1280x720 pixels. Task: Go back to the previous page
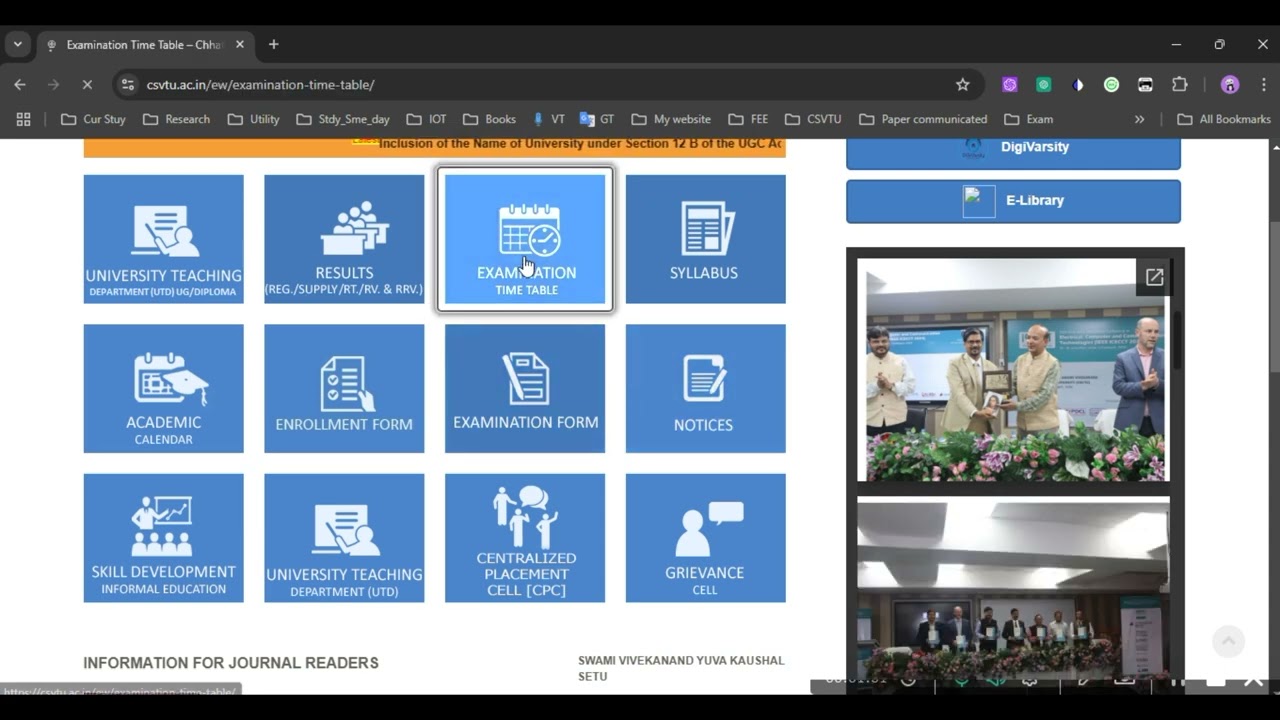tap(20, 85)
